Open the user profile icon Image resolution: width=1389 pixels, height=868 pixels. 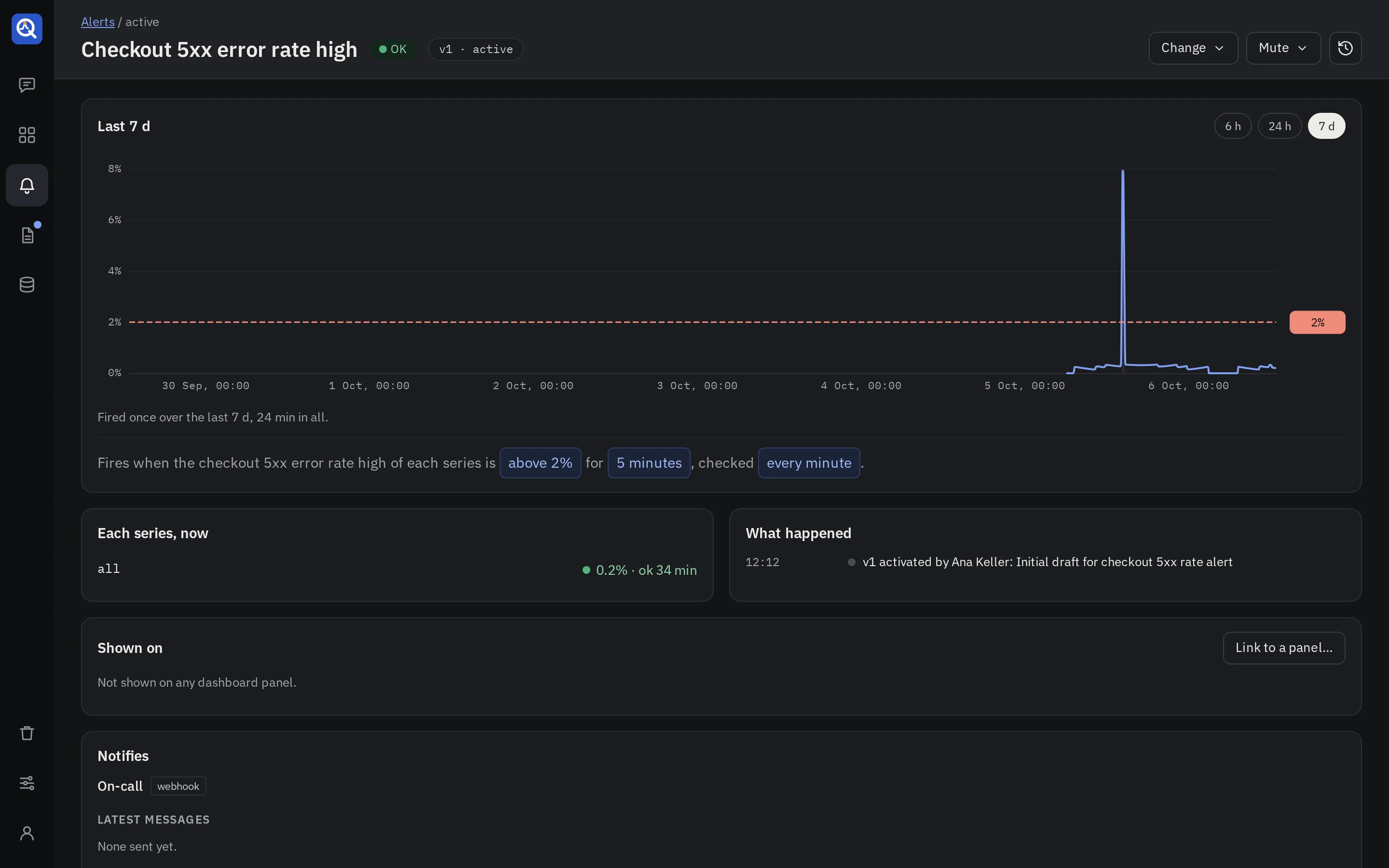[x=27, y=833]
